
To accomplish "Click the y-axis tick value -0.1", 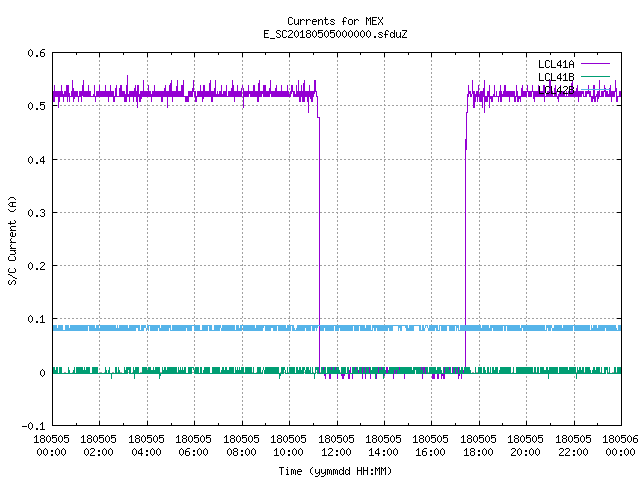I will [33, 426].
